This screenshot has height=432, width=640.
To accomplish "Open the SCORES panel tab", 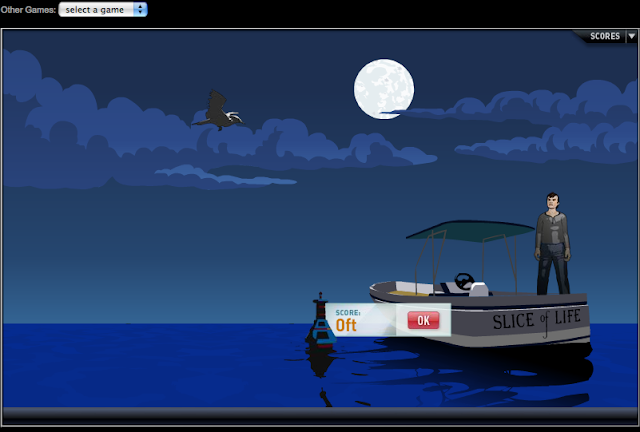I will [604, 36].
